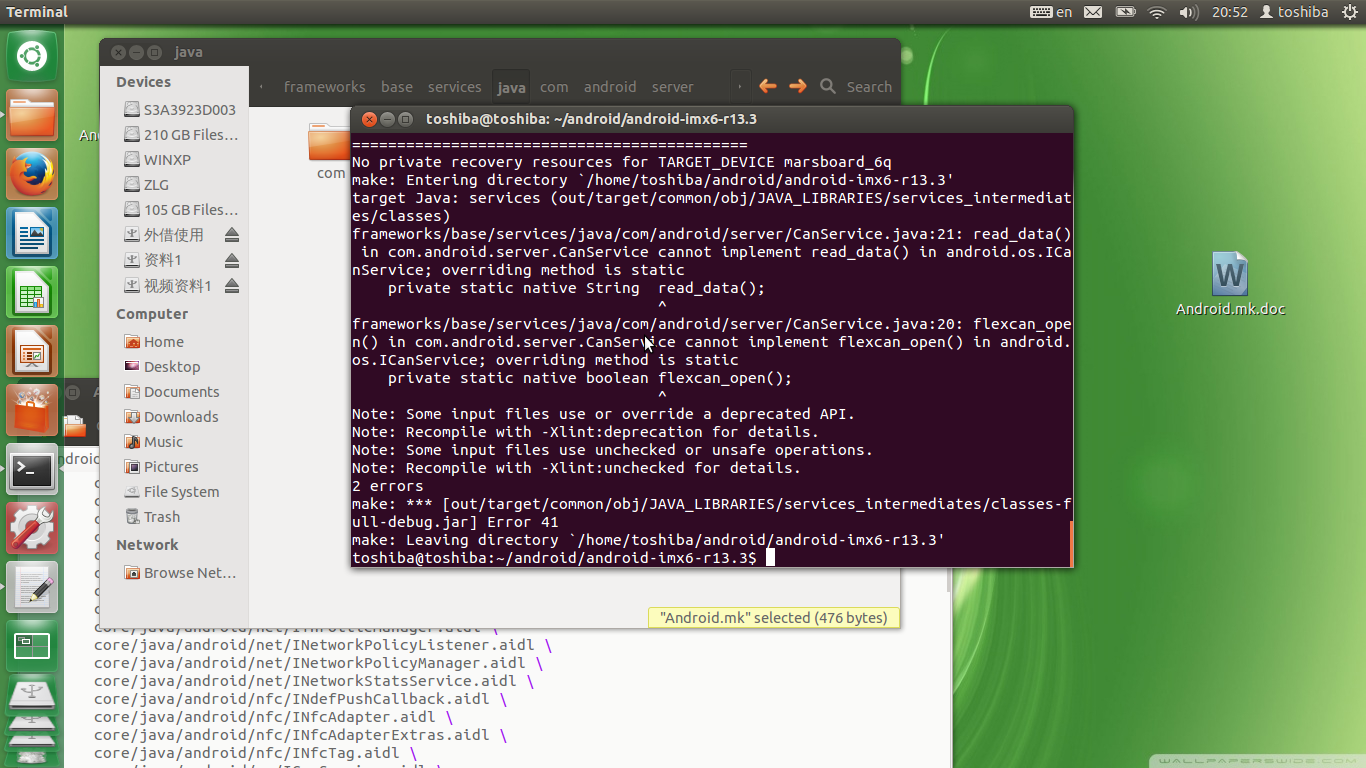Open the Ubuntu Dash home button
1366x768 pixels.
click(32, 56)
